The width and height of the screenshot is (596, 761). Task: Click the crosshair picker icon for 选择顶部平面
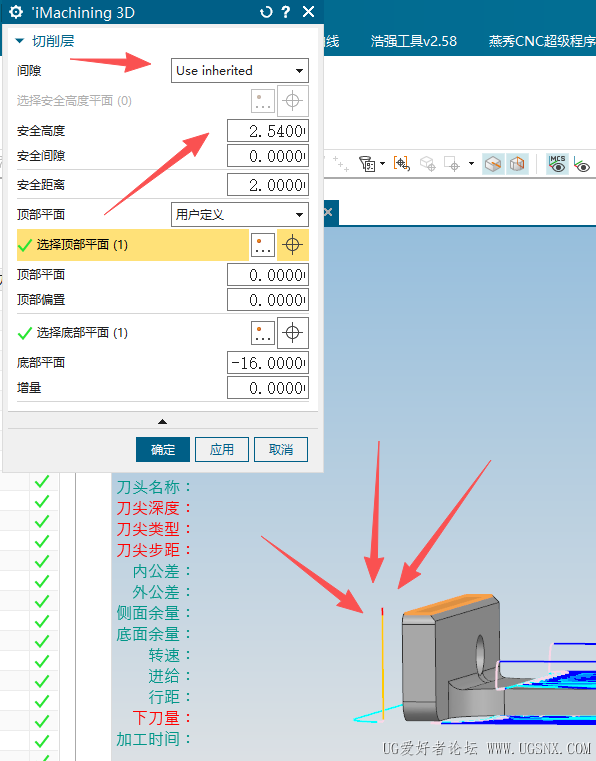(x=293, y=245)
